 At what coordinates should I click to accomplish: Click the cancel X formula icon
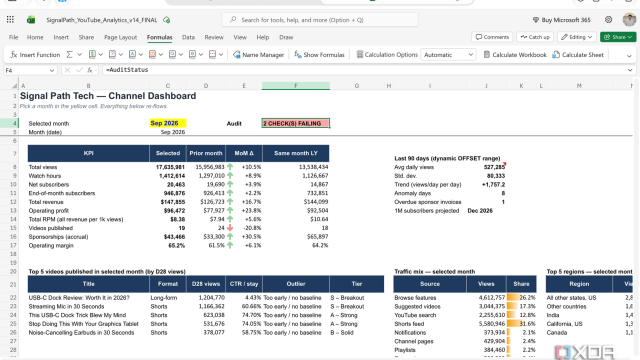[x=68, y=70]
